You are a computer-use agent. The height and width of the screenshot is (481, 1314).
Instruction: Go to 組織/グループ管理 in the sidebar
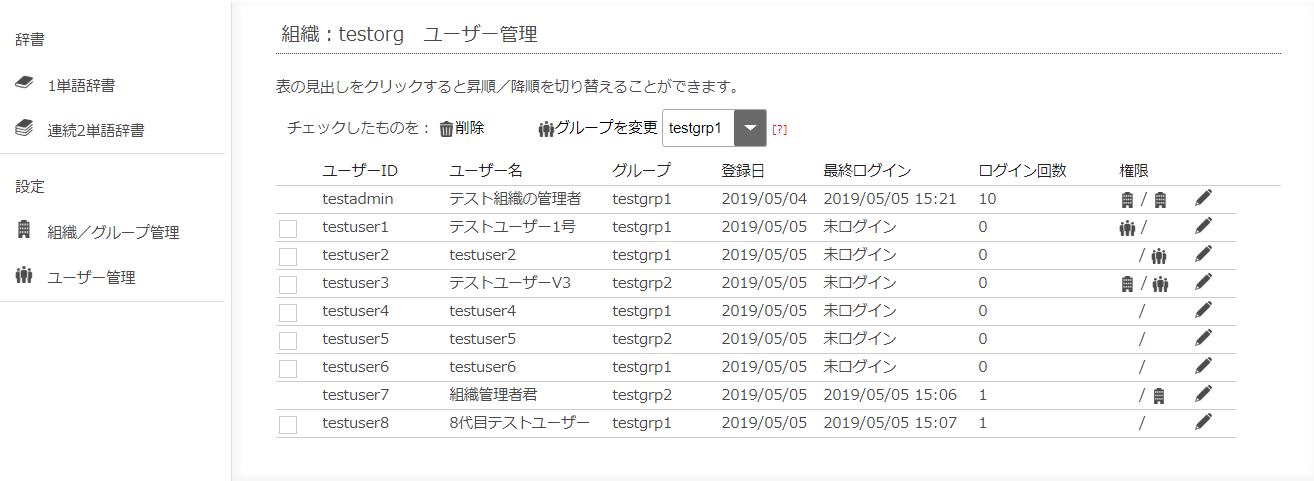coord(113,232)
